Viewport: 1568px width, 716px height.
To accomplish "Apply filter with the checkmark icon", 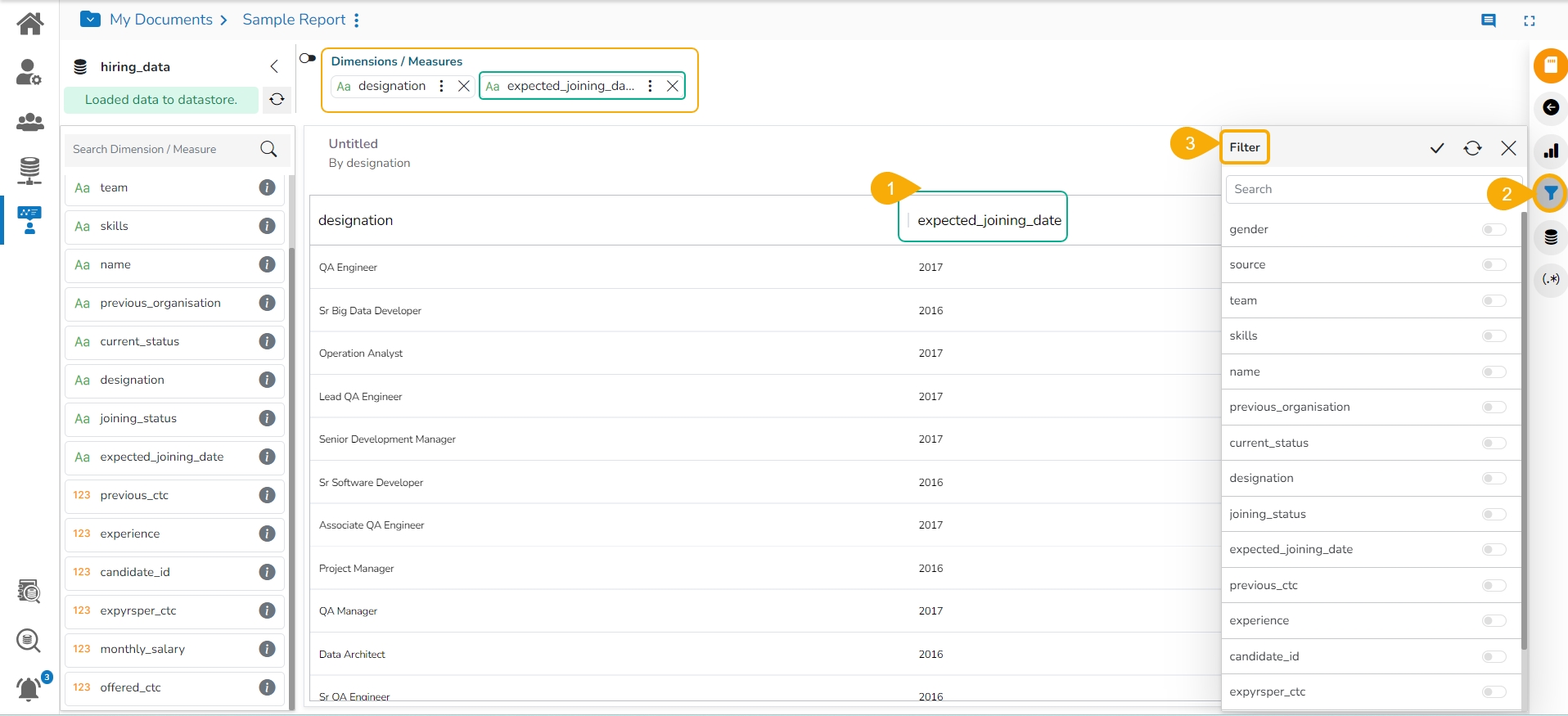I will pyautogui.click(x=1436, y=148).
